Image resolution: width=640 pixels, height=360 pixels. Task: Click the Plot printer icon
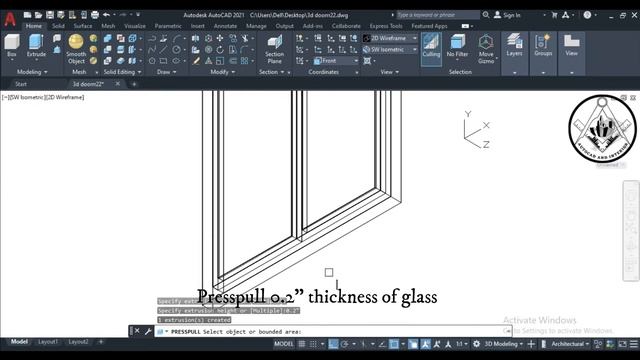click(95, 15)
